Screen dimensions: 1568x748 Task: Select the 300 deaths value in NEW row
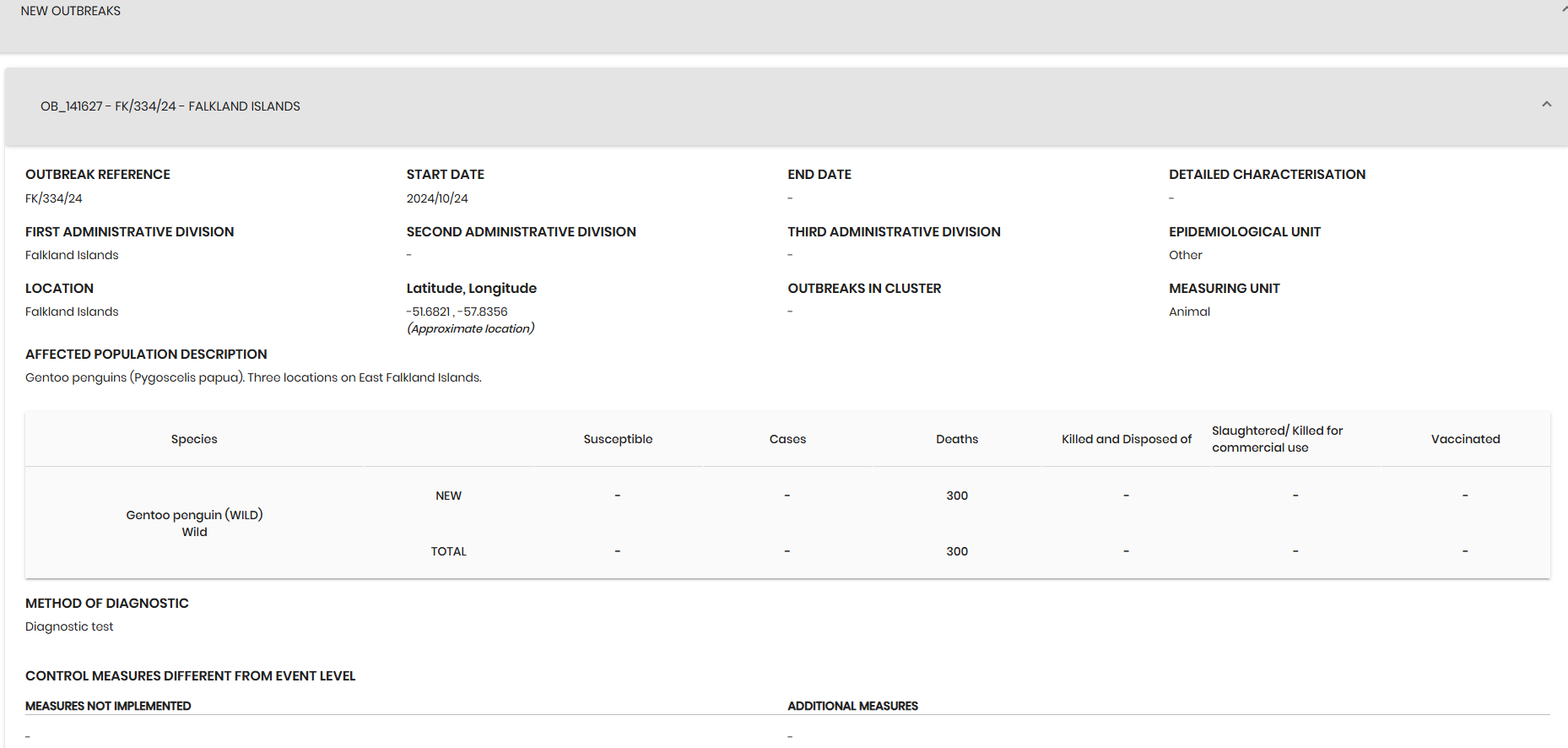[957, 496]
